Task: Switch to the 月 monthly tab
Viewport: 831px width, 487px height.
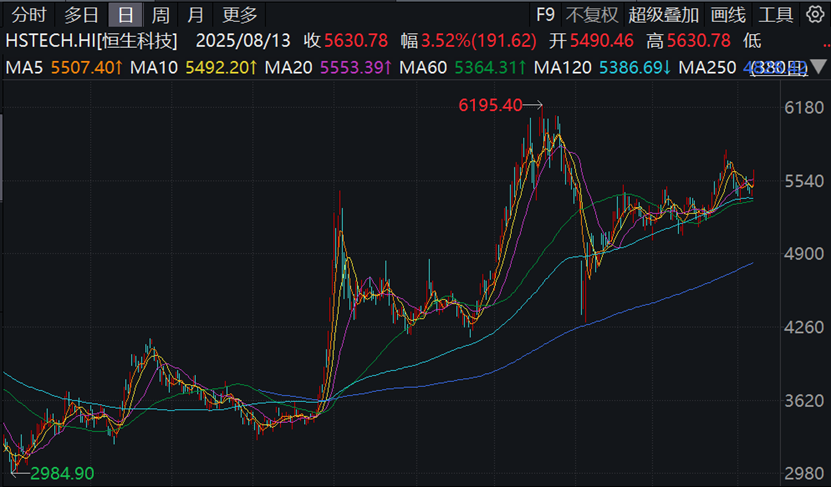Action: click(x=196, y=14)
